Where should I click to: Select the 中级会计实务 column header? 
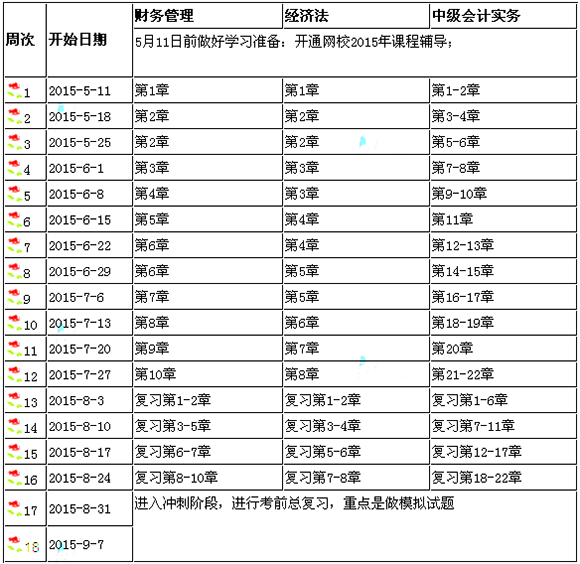pyautogui.click(x=503, y=16)
